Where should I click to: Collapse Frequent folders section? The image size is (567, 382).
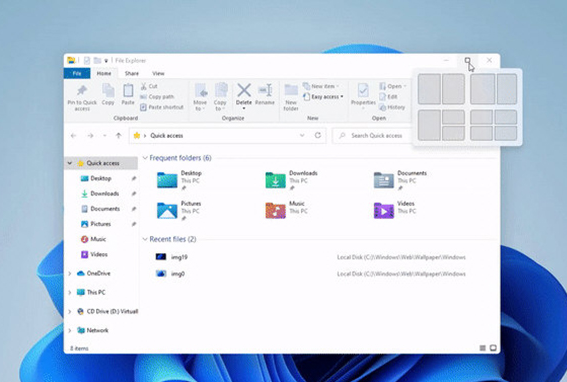point(145,158)
